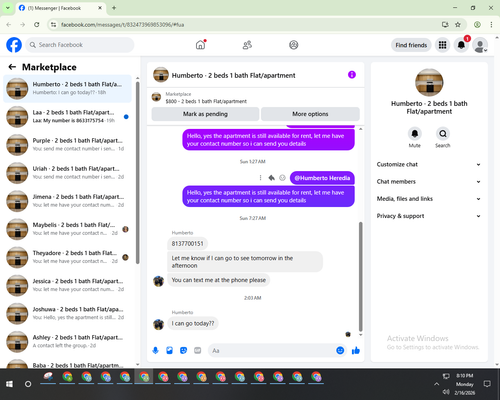500x400 pixels.
Task: Open the account profile avatar menu
Action: (480, 45)
